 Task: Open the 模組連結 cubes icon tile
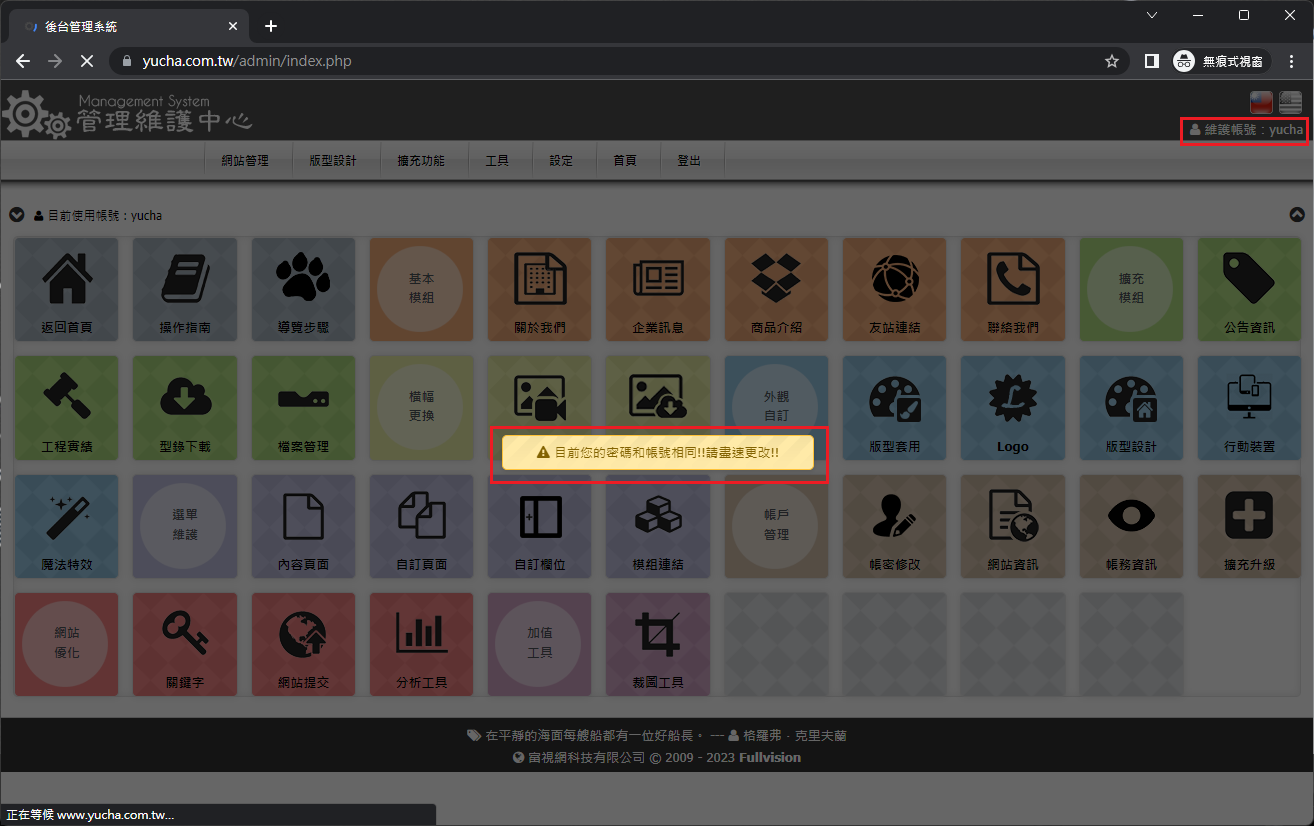pyautogui.click(x=658, y=526)
